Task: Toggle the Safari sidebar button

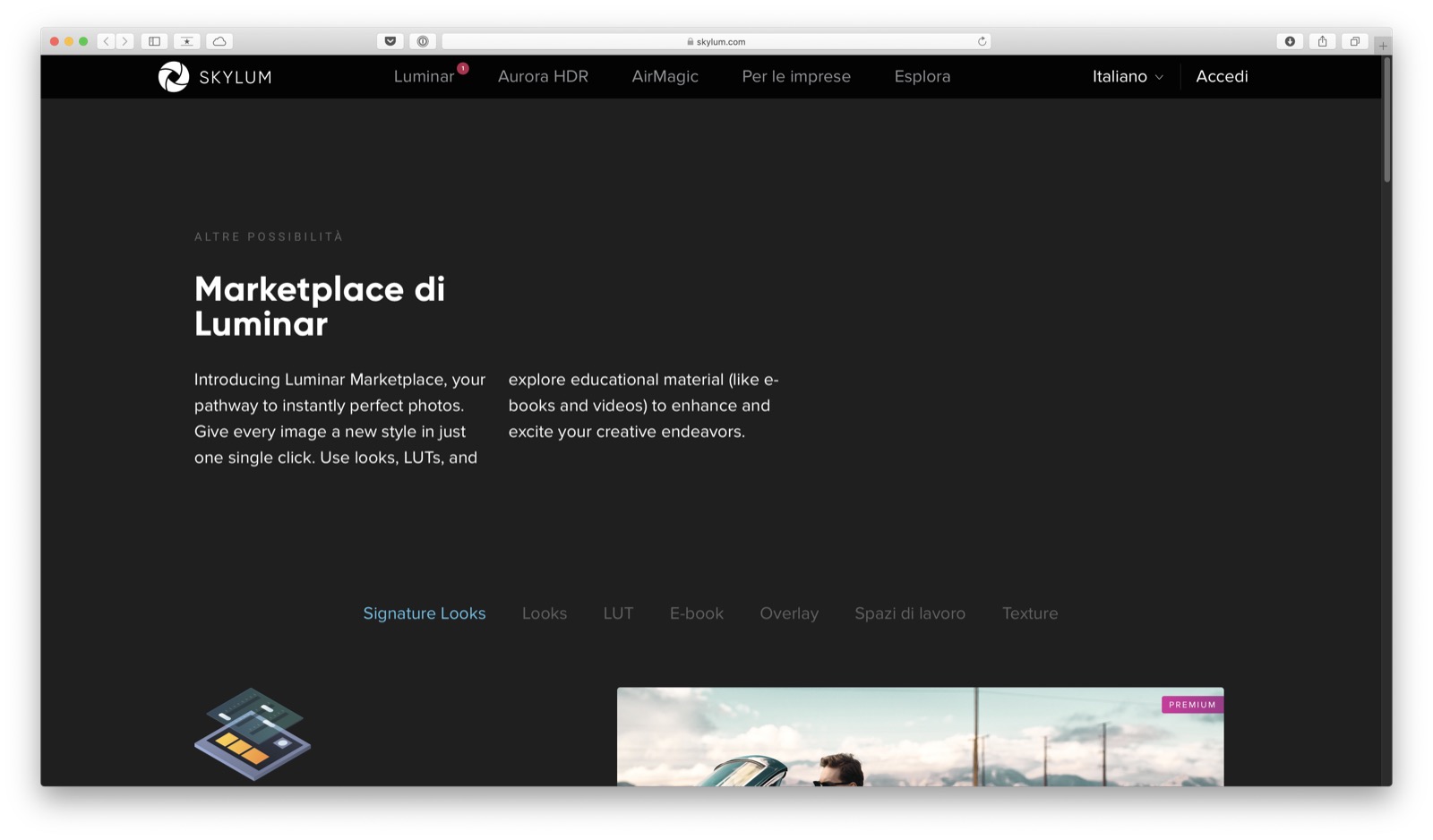Action: point(154,41)
